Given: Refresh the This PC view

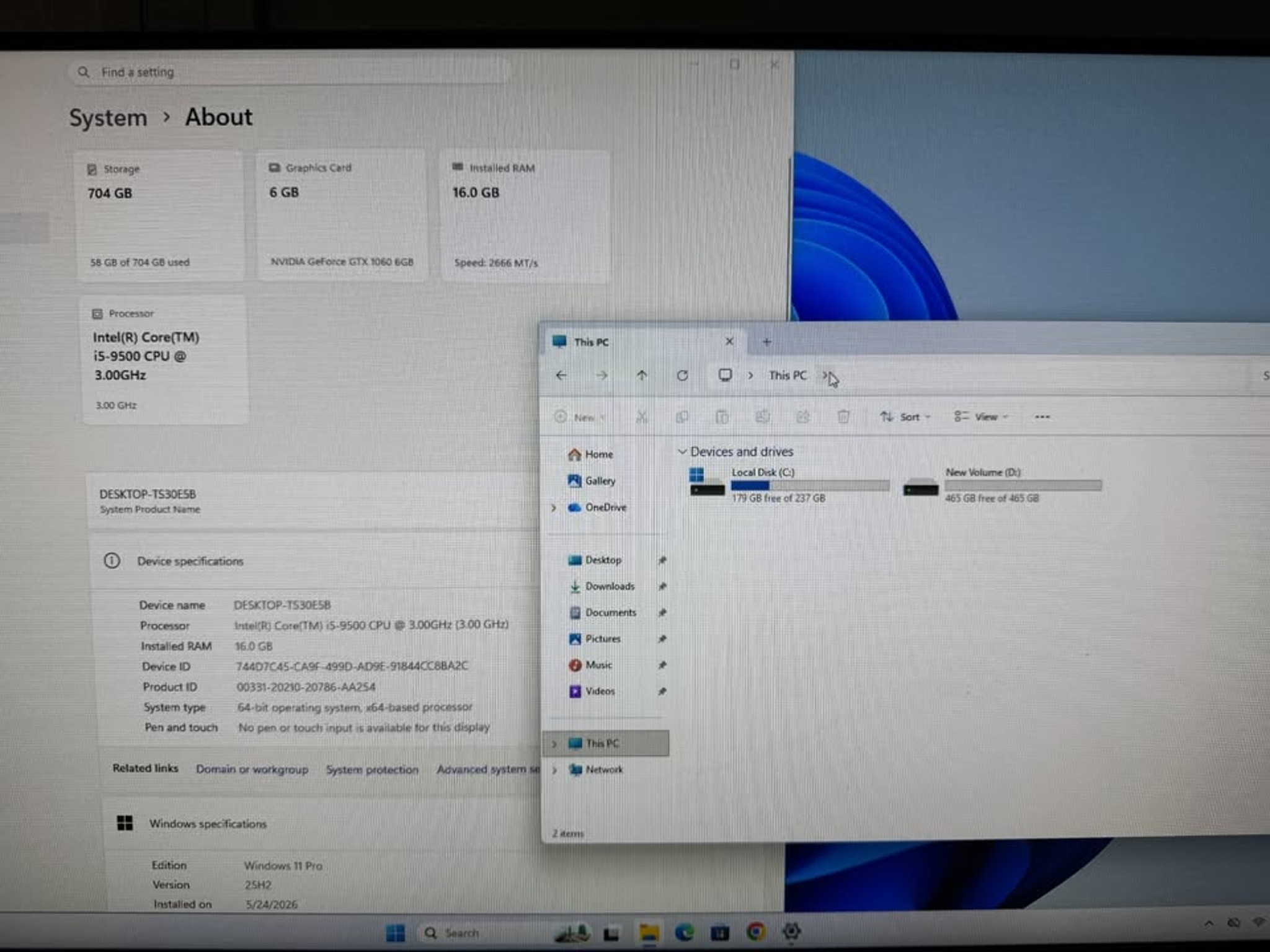Looking at the screenshot, I should (682, 376).
